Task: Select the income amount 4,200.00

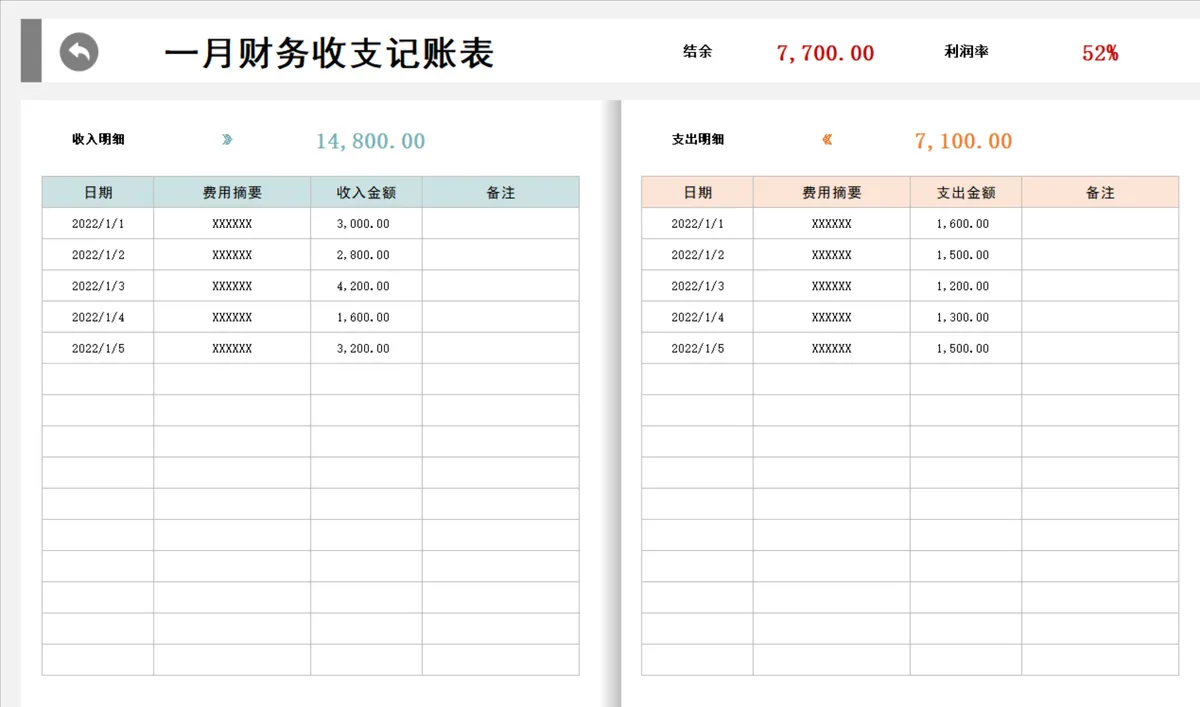Action: pyautogui.click(x=364, y=286)
